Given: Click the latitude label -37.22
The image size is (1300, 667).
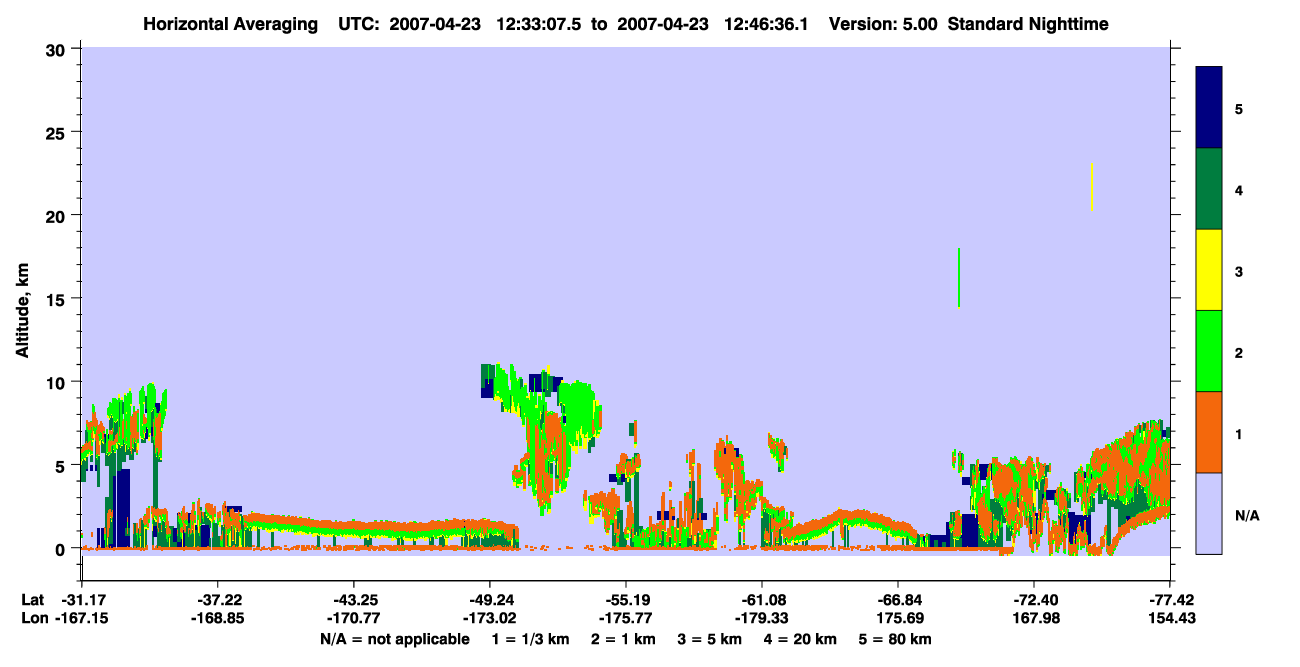Looking at the screenshot, I should tap(218, 600).
